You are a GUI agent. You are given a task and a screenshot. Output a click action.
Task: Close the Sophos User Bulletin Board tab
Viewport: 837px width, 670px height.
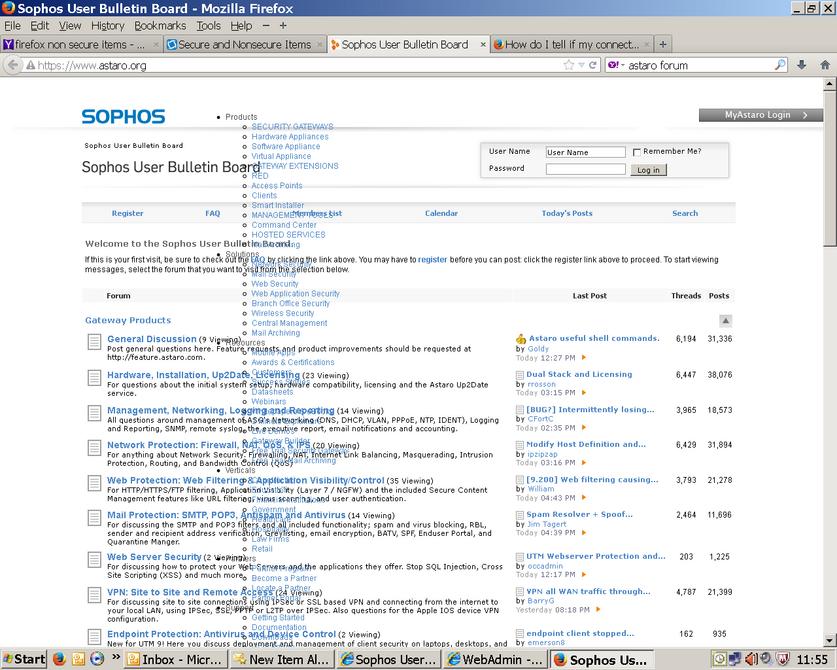[x=483, y=44]
